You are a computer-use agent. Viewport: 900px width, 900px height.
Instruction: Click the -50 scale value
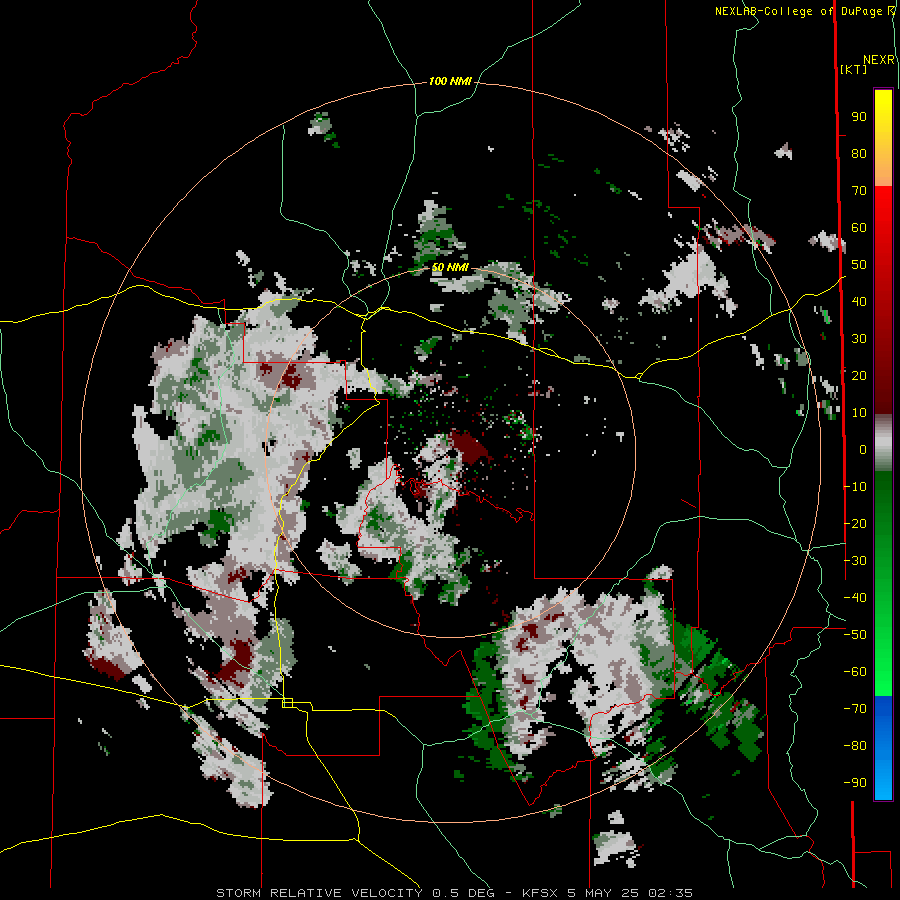coord(855,634)
